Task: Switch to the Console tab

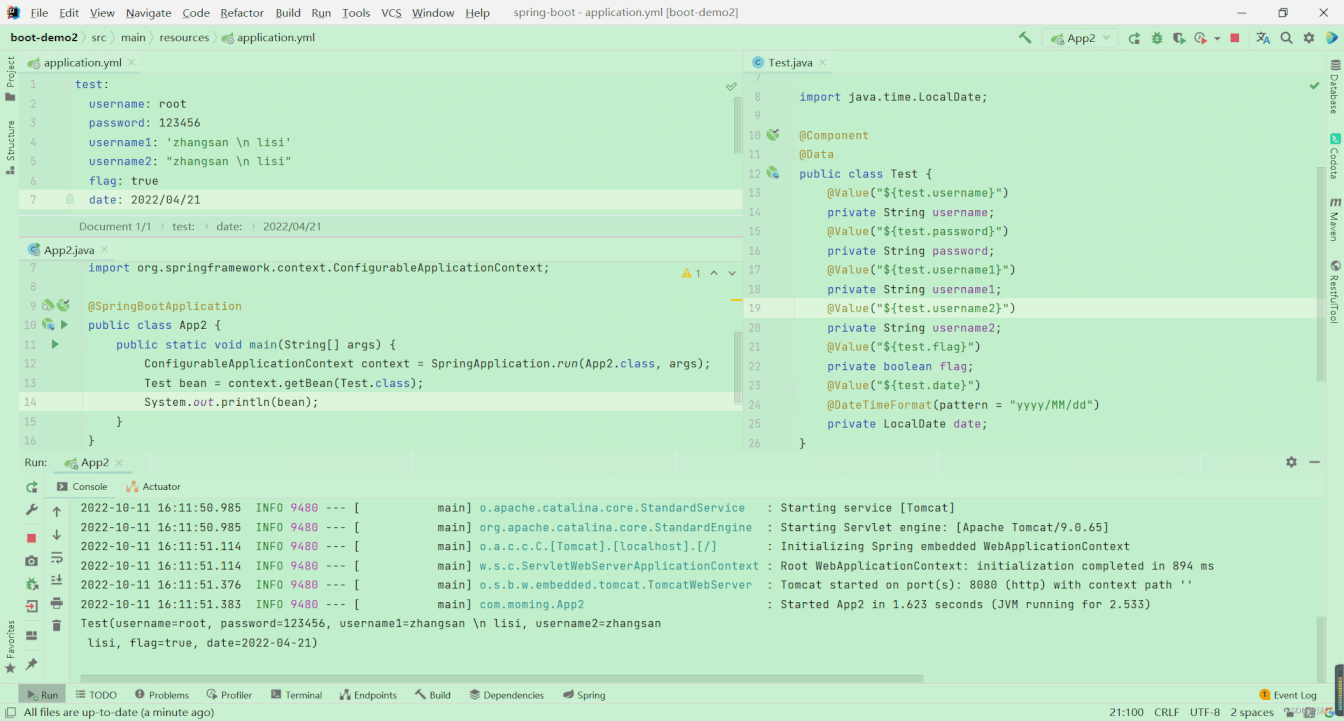Action: (82, 486)
